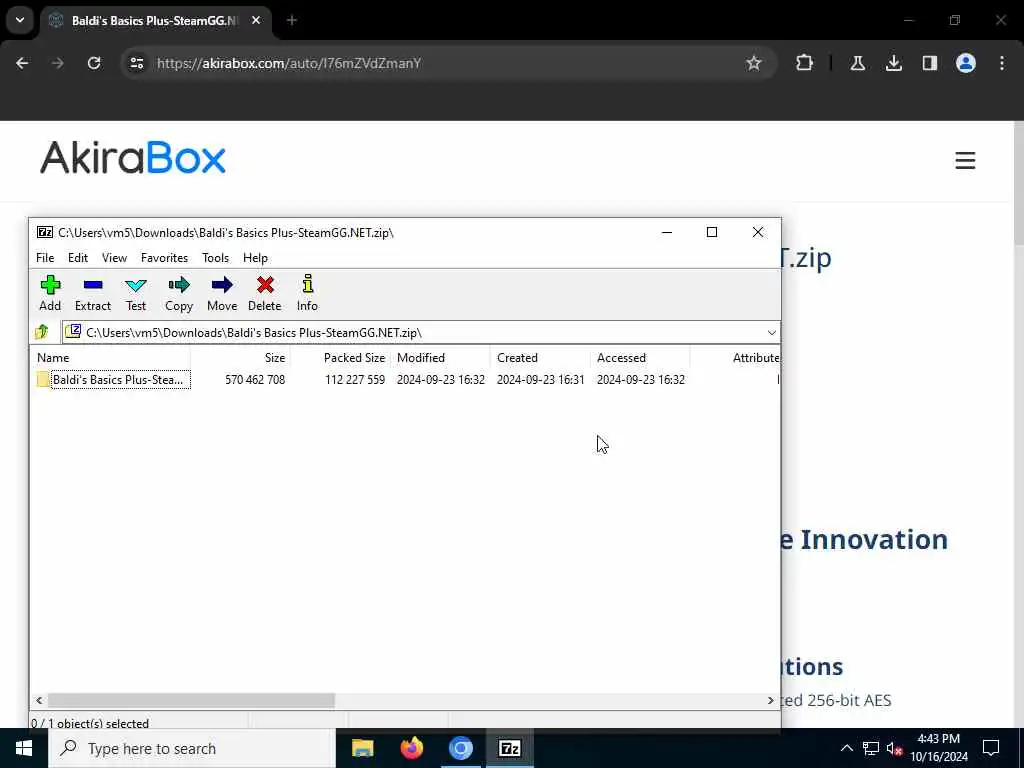Open Chrome Labs flask icon

click(x=857, y=63)
